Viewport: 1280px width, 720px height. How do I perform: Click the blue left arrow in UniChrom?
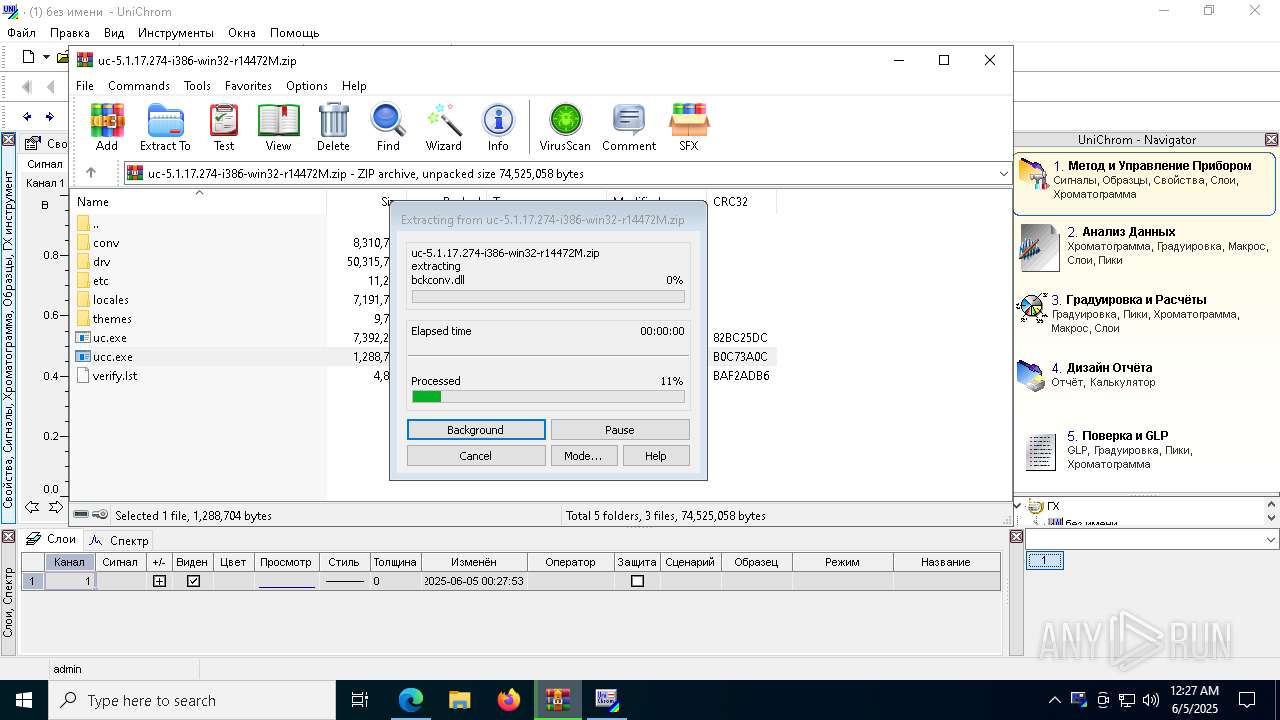(x=27, y=117)
